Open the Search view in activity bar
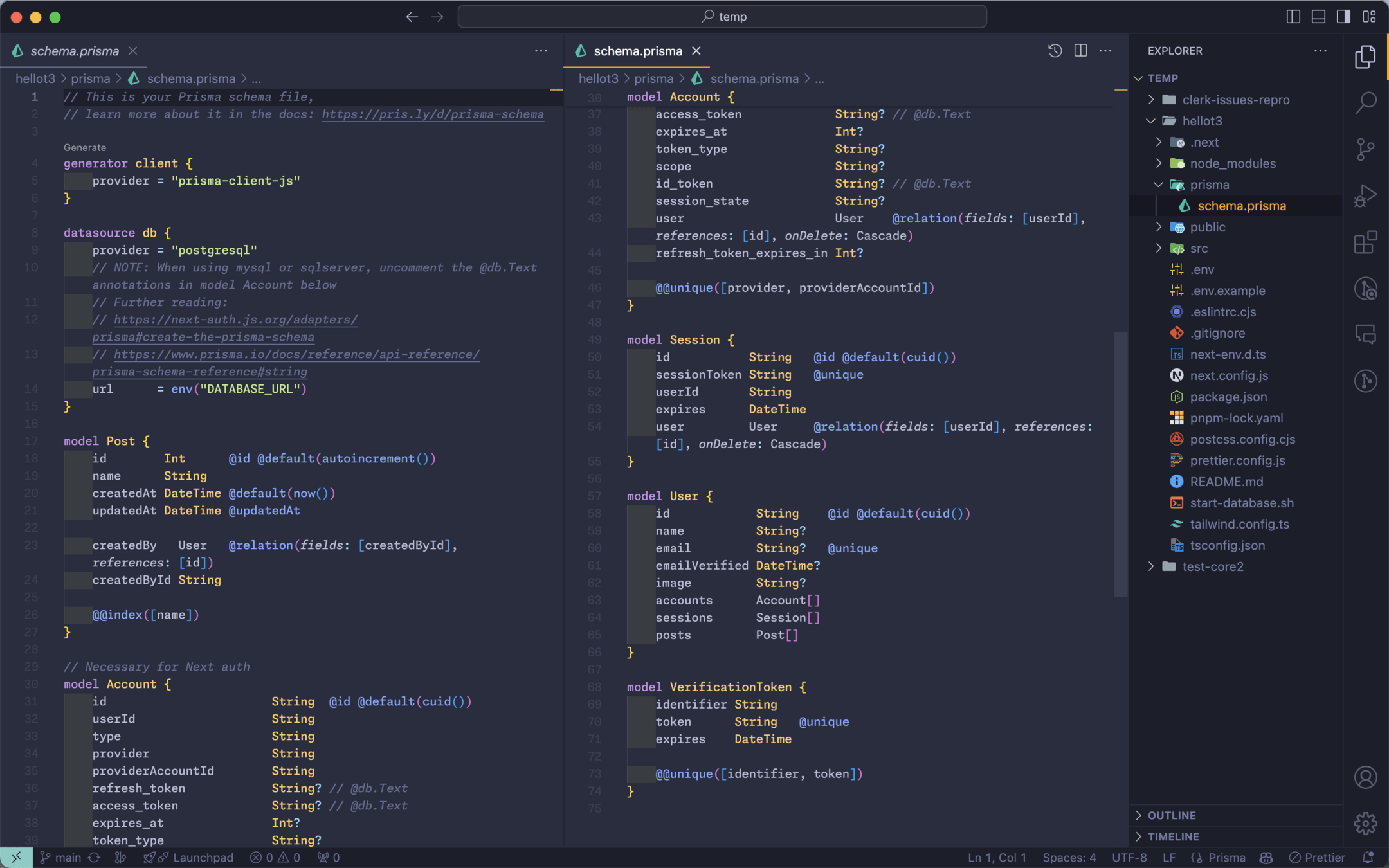1389x868 pixels. click(x=1365, y=102)
